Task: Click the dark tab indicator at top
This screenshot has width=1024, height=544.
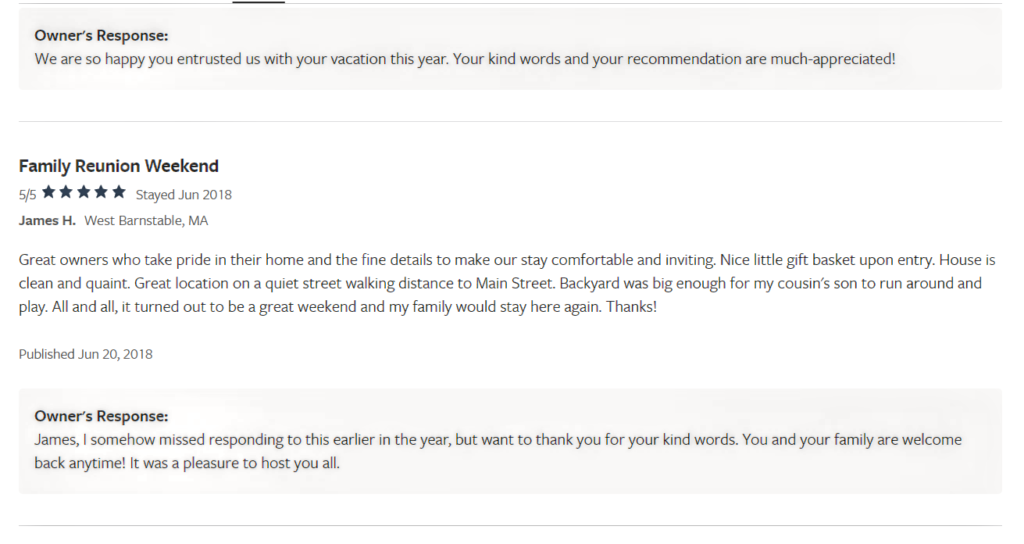Action: 259,2
